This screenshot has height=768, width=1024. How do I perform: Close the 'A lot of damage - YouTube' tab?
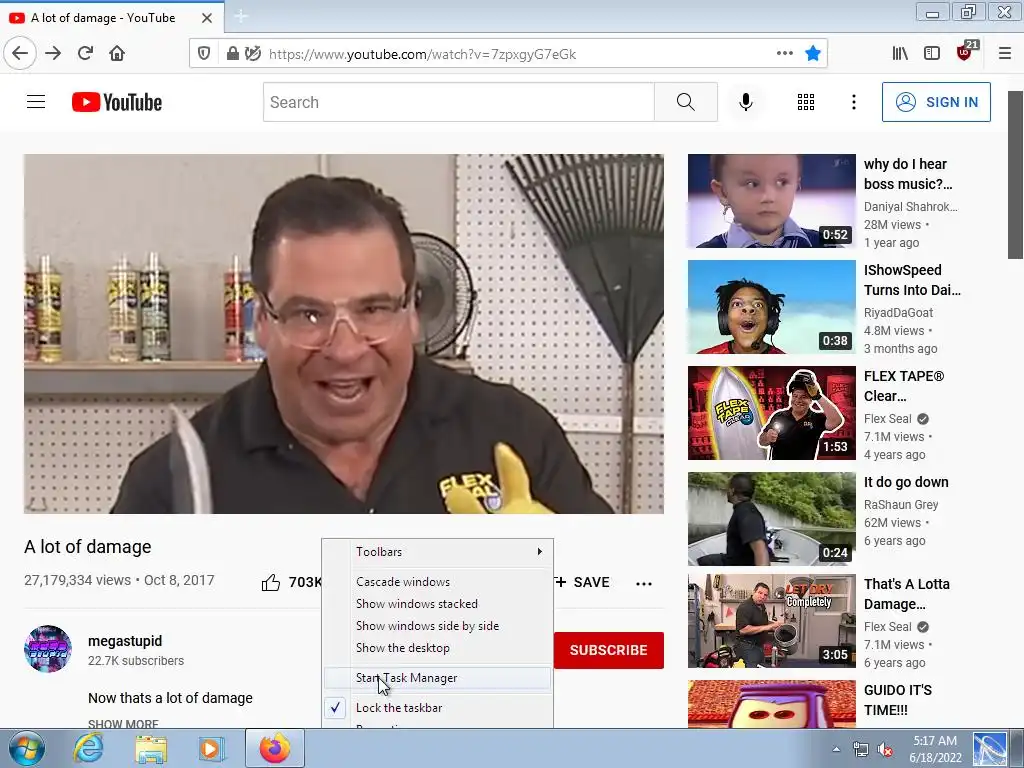pos(207,18)
